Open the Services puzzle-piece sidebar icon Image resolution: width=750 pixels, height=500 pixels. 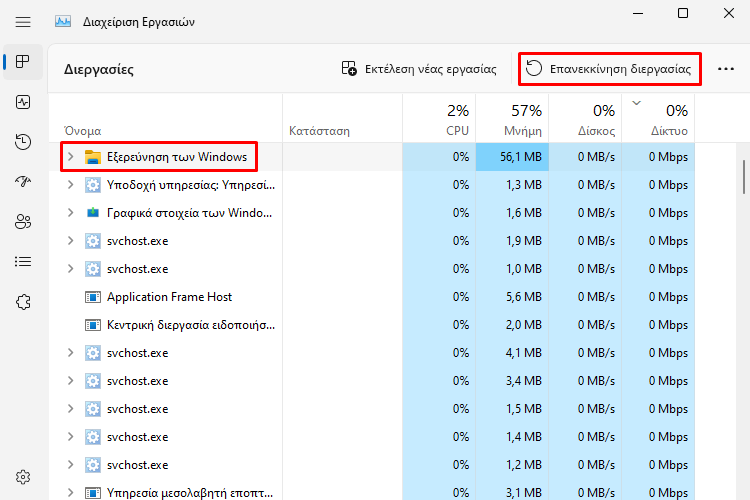coord(22,302)
